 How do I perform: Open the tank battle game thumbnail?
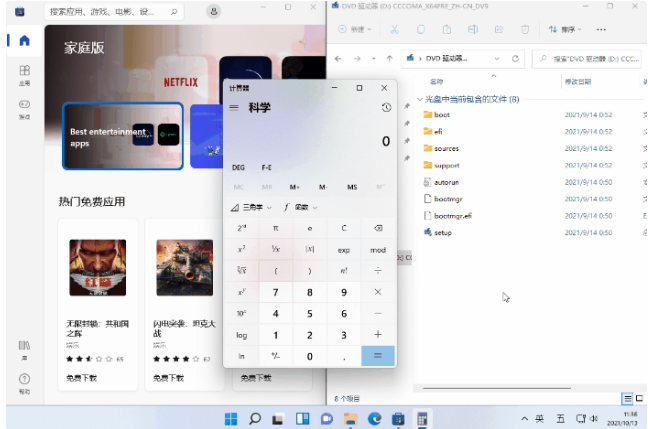click(185, 267)
